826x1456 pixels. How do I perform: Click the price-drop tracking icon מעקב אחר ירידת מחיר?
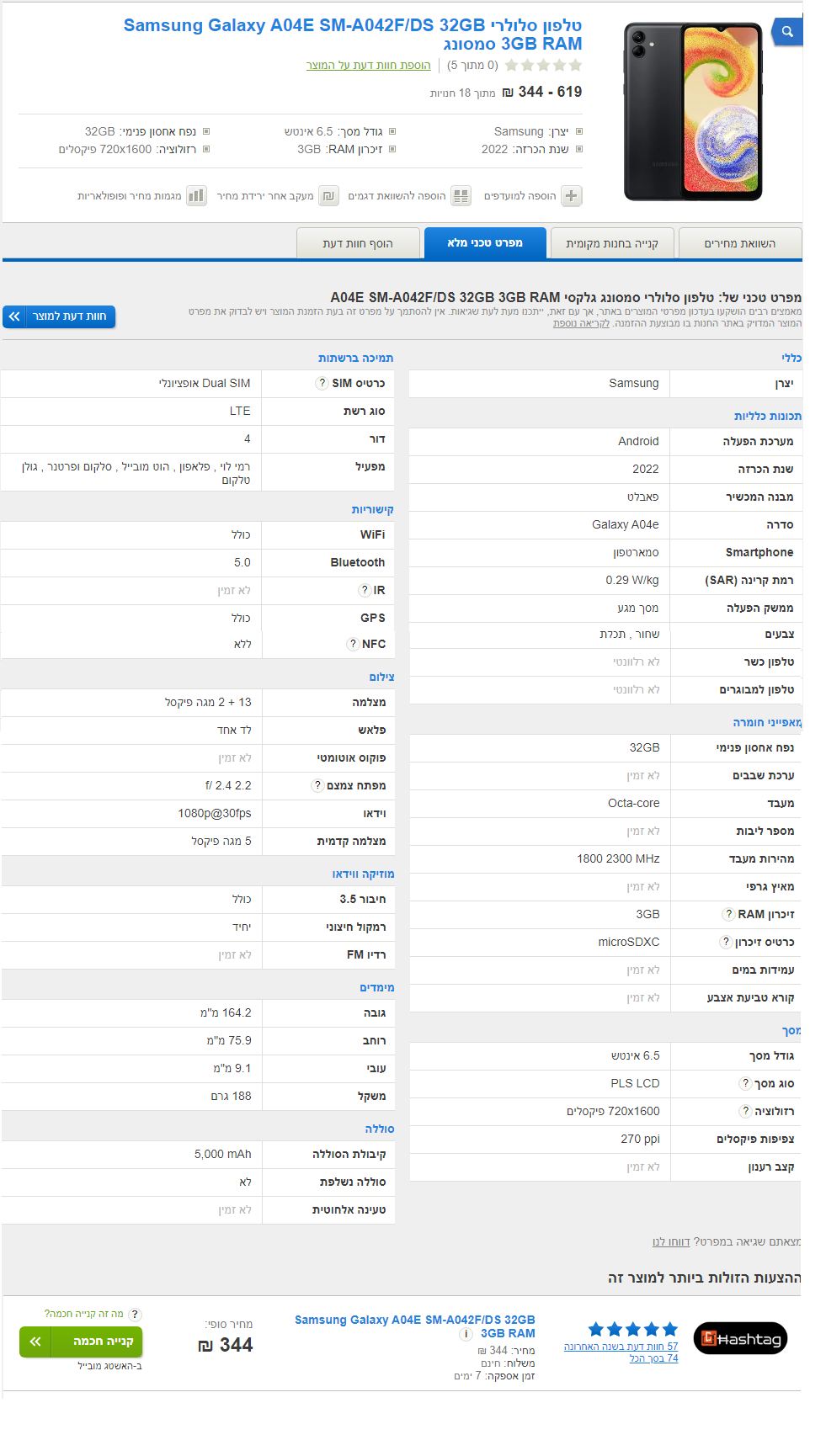329,196
